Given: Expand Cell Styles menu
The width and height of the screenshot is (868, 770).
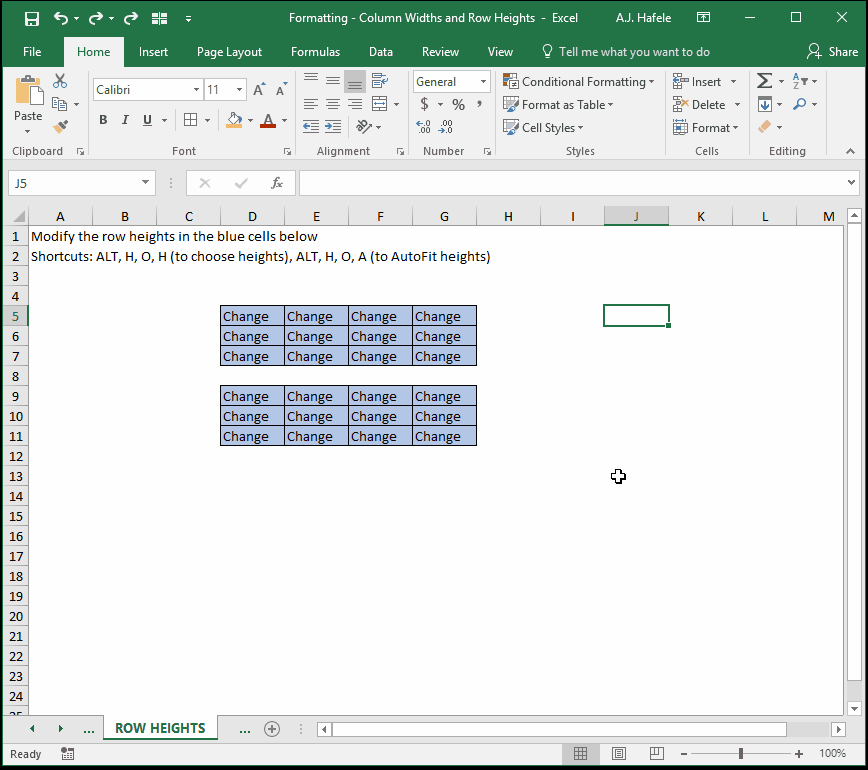Looking at the screenshot, I should (543, 127).
